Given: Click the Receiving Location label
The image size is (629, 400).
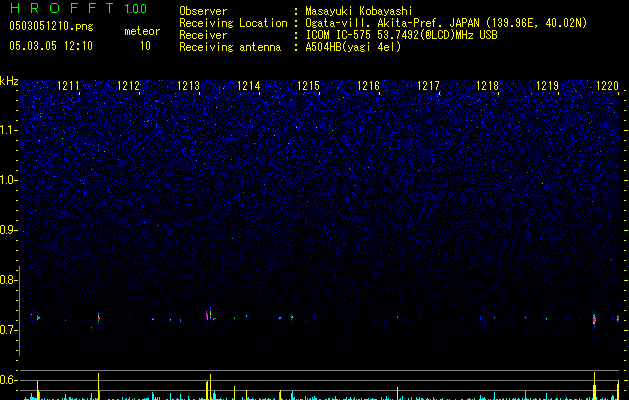Looking at the screenshot, I should click(233, 23).
